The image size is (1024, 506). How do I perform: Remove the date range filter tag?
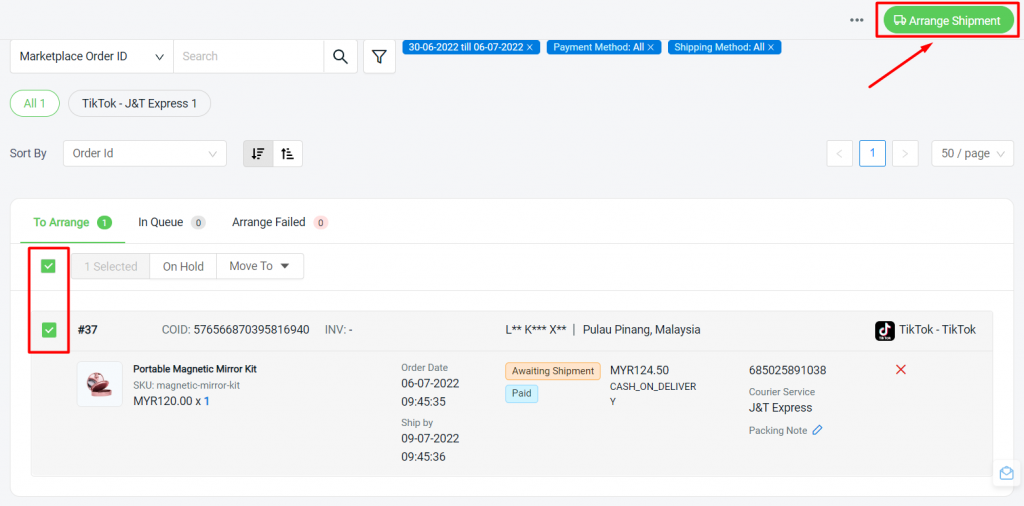530,48
